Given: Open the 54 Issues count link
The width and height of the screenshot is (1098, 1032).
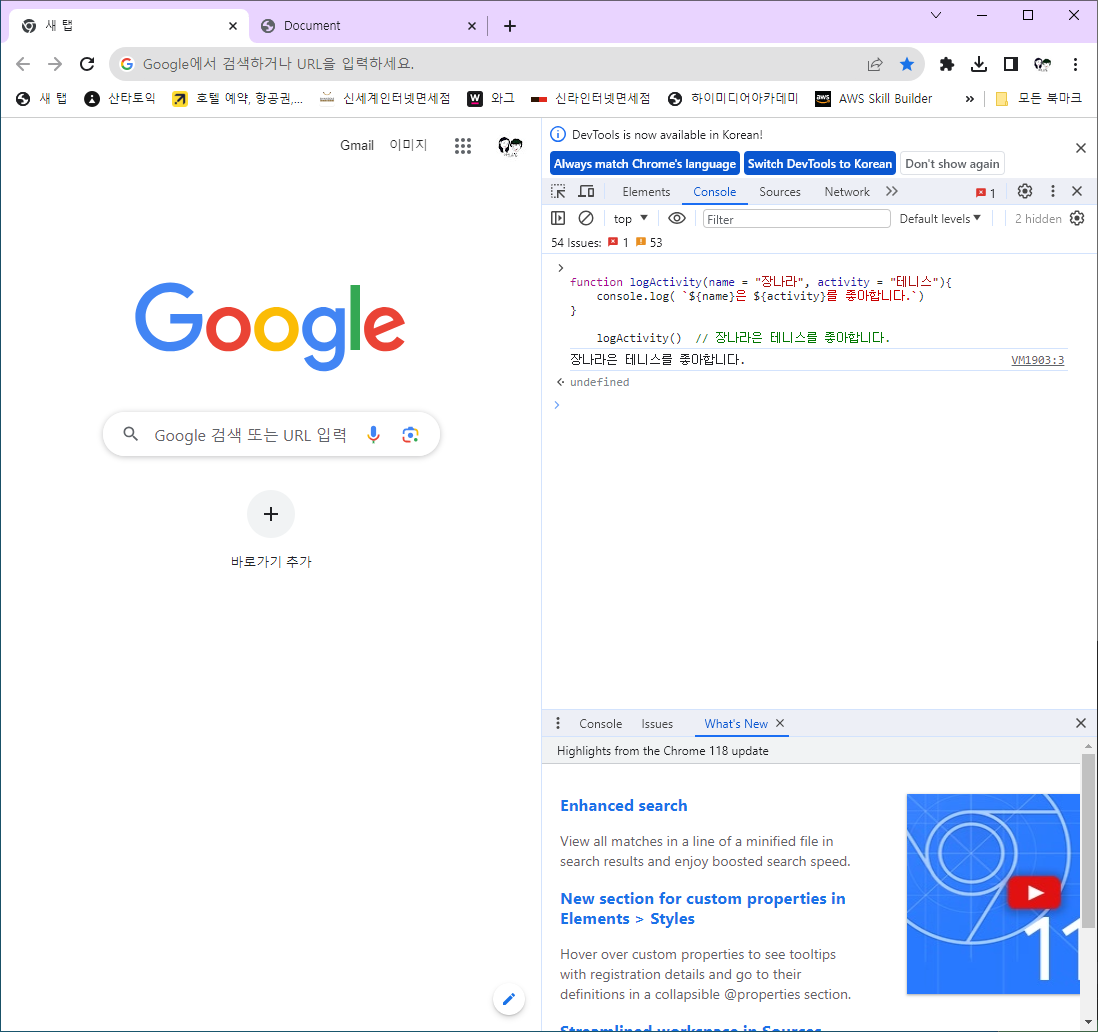Looking at the screenshot, I should [x=606, y=242].
